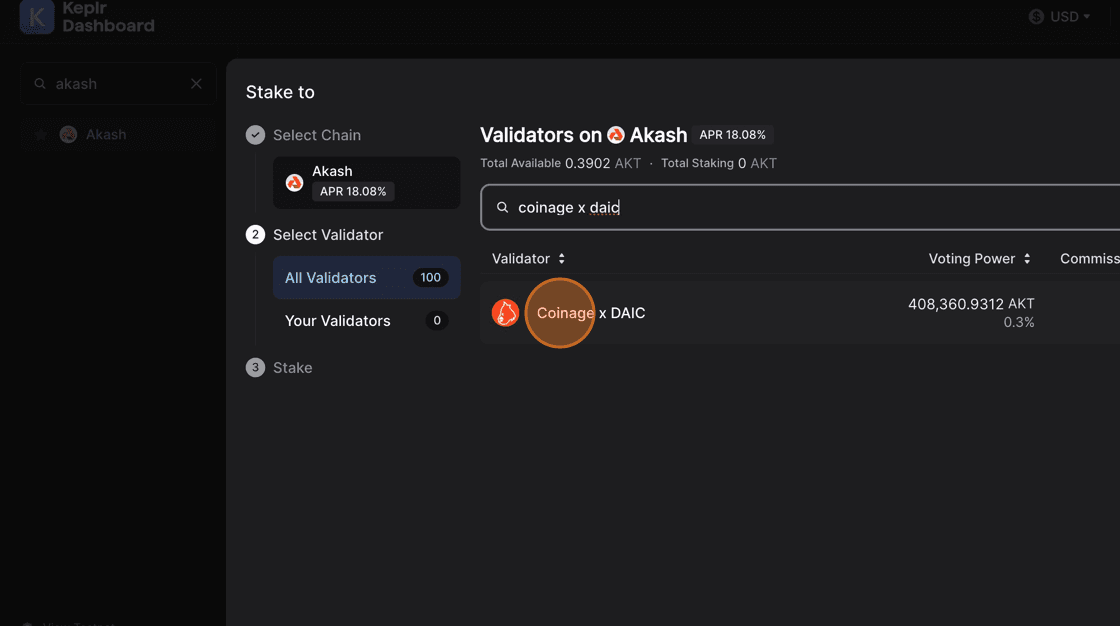Click the dollar icon beside USD
Screen dimensions: 1120x626
[1036, 17]
